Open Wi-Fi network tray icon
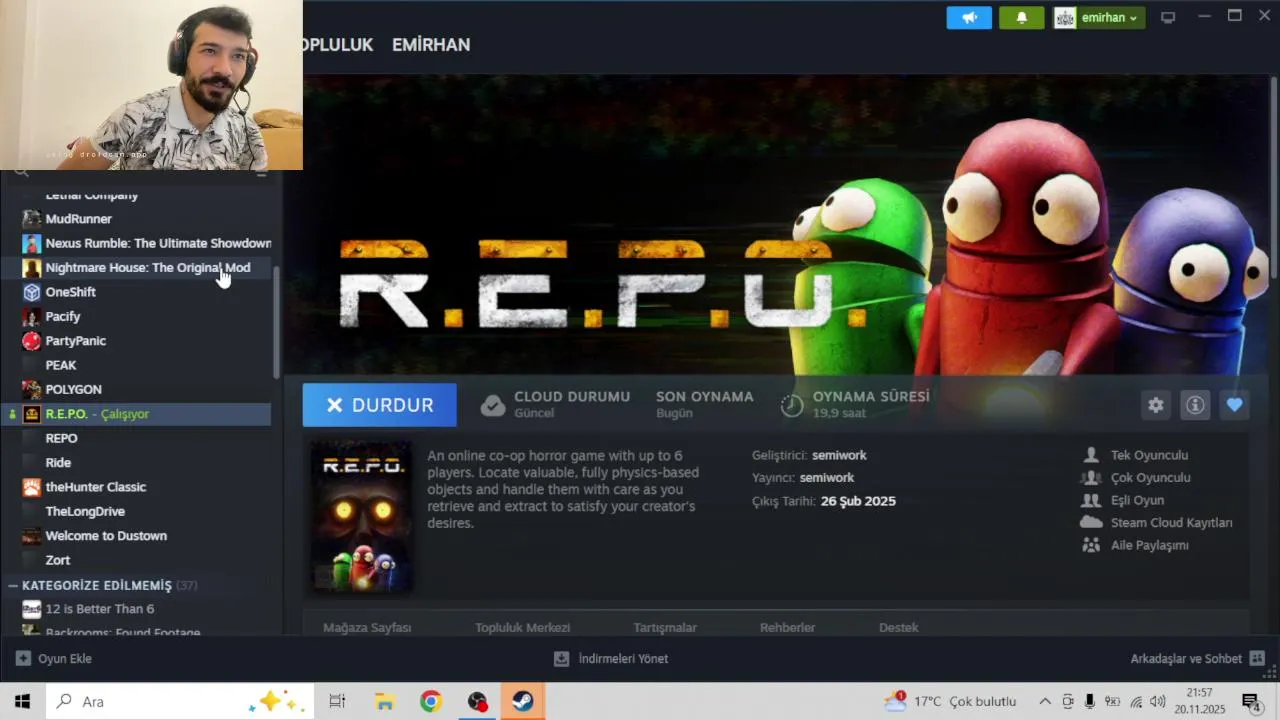This screenshot has height=720, width=1280. pyautogui.click(x=1136, y=701)
